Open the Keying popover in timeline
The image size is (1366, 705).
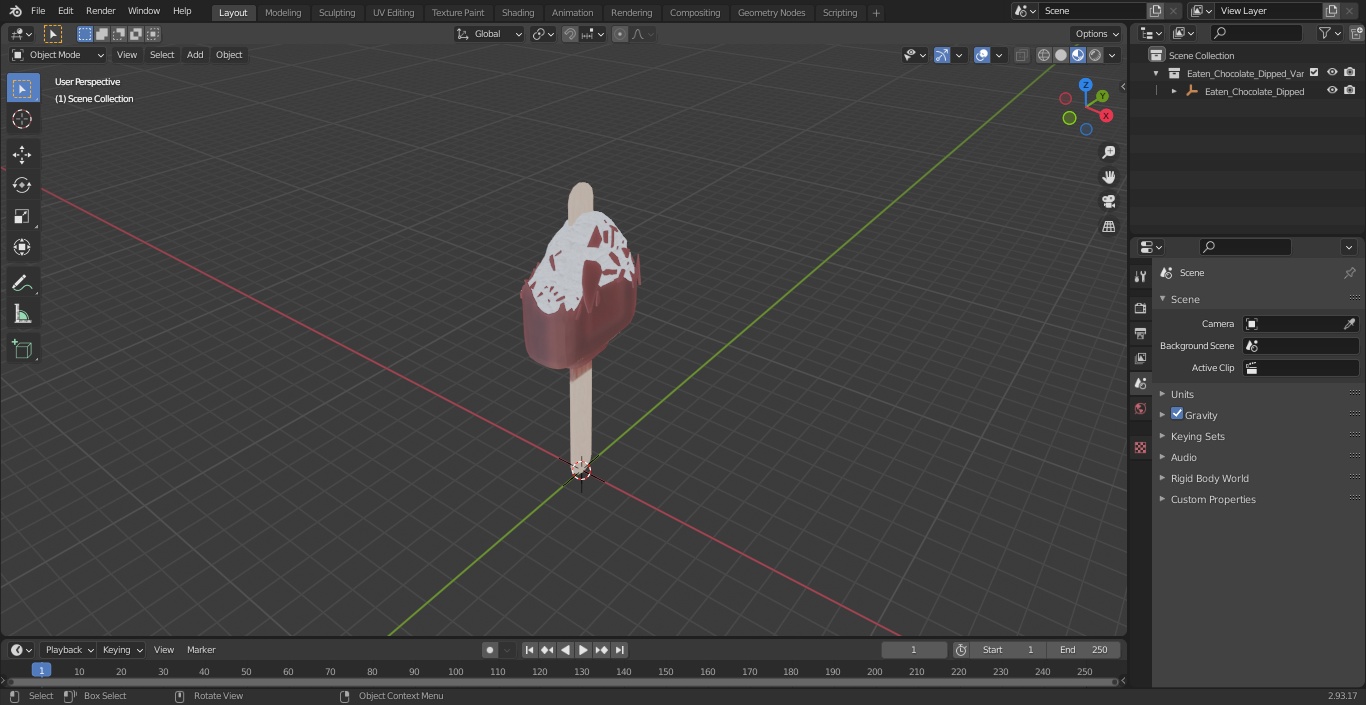click(x=122, y=650)
